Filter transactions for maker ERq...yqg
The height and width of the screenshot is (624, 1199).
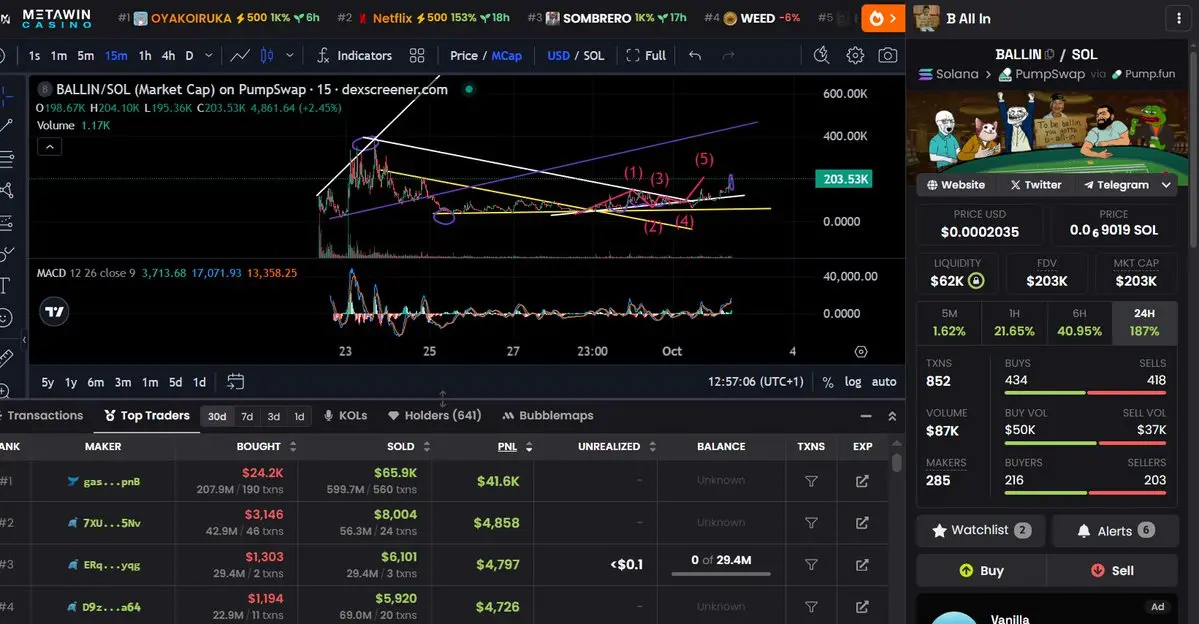click(x=811, y=564)
